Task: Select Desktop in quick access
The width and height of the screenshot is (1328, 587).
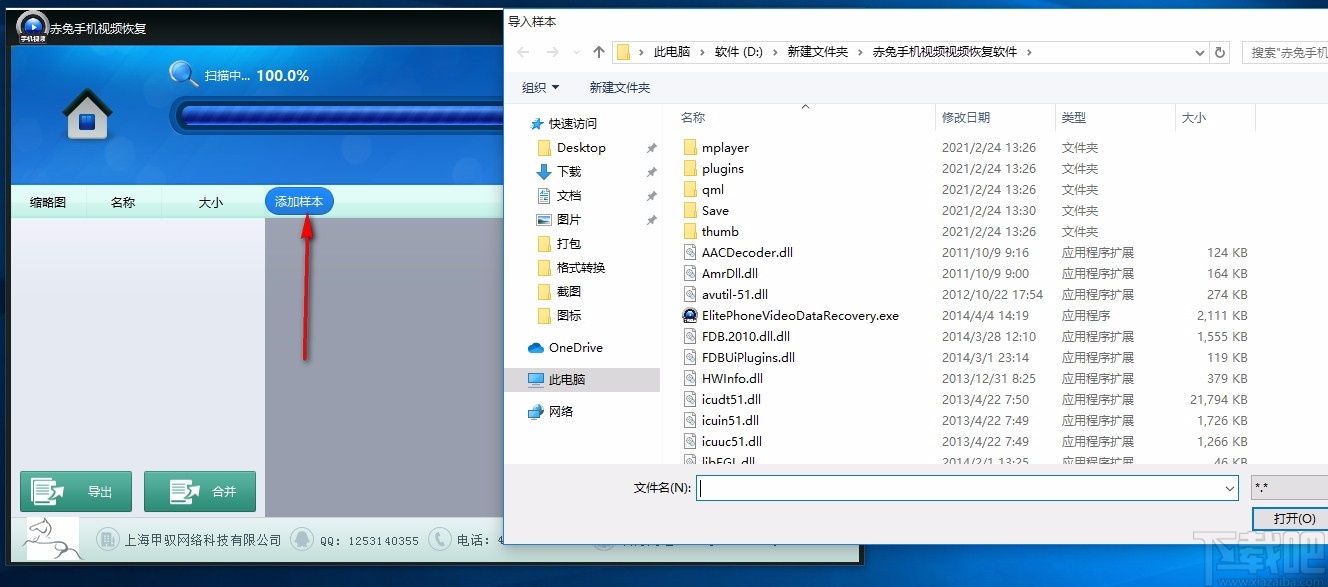Action: tap(581, 147)
